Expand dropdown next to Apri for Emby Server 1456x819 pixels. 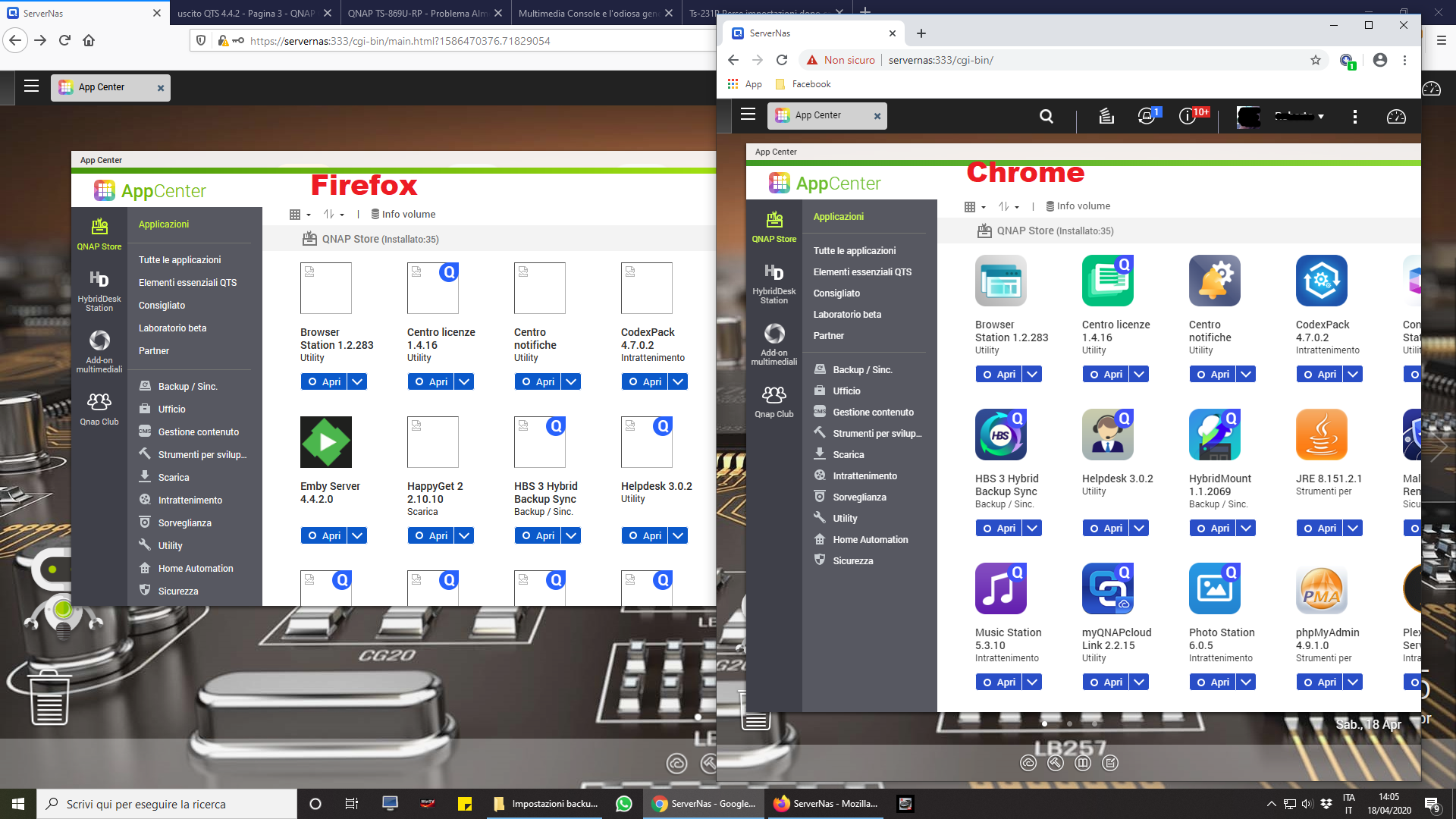357,535
